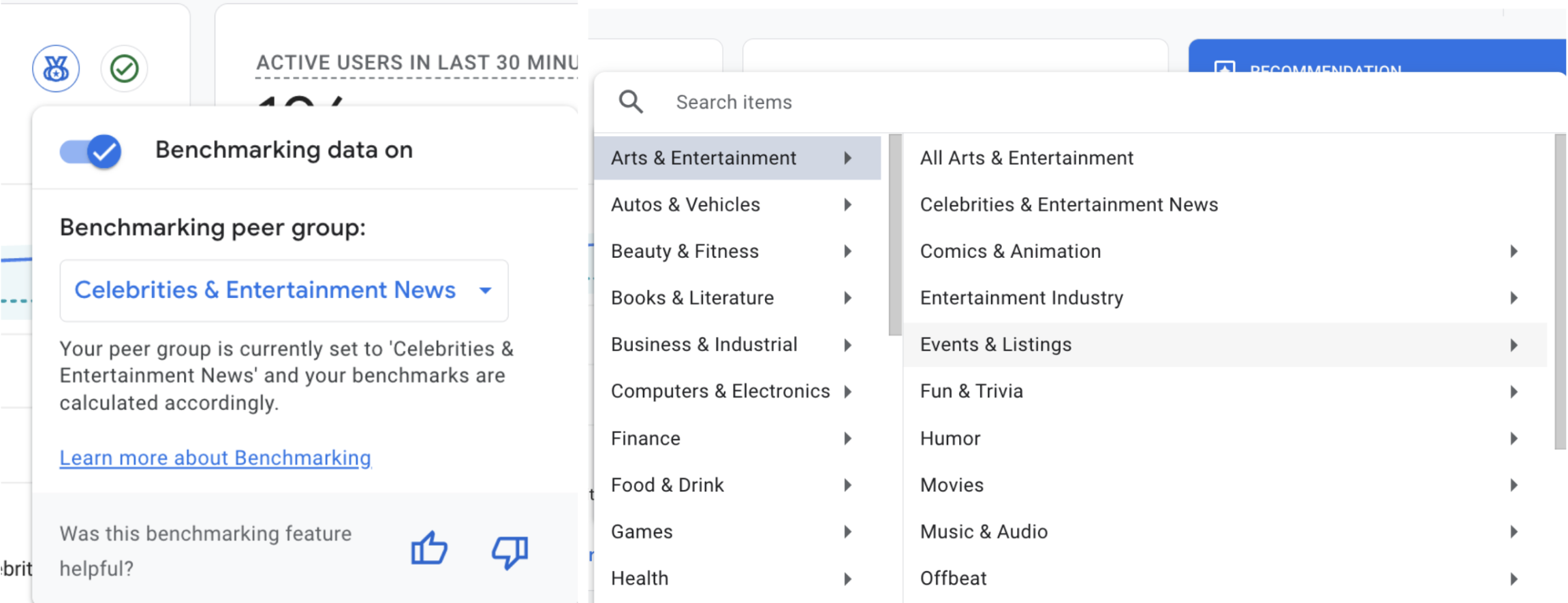The height and width of the screenshot is (603, 1568).
Task: Click the subcategory list scrollbar
Action: pyautogui.click(x=1560, y=293)
